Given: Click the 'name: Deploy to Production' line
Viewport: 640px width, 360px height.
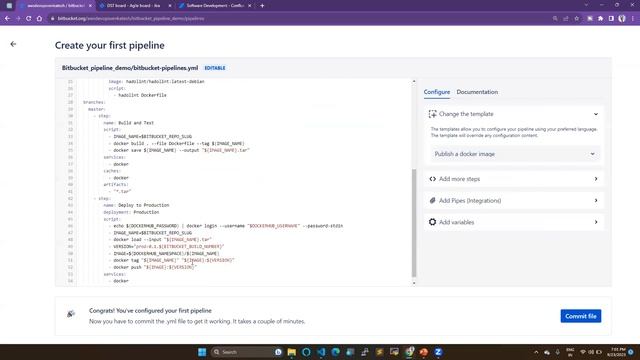Looking at the screenshot, I should pyautogui.click(x=136, y=205).
